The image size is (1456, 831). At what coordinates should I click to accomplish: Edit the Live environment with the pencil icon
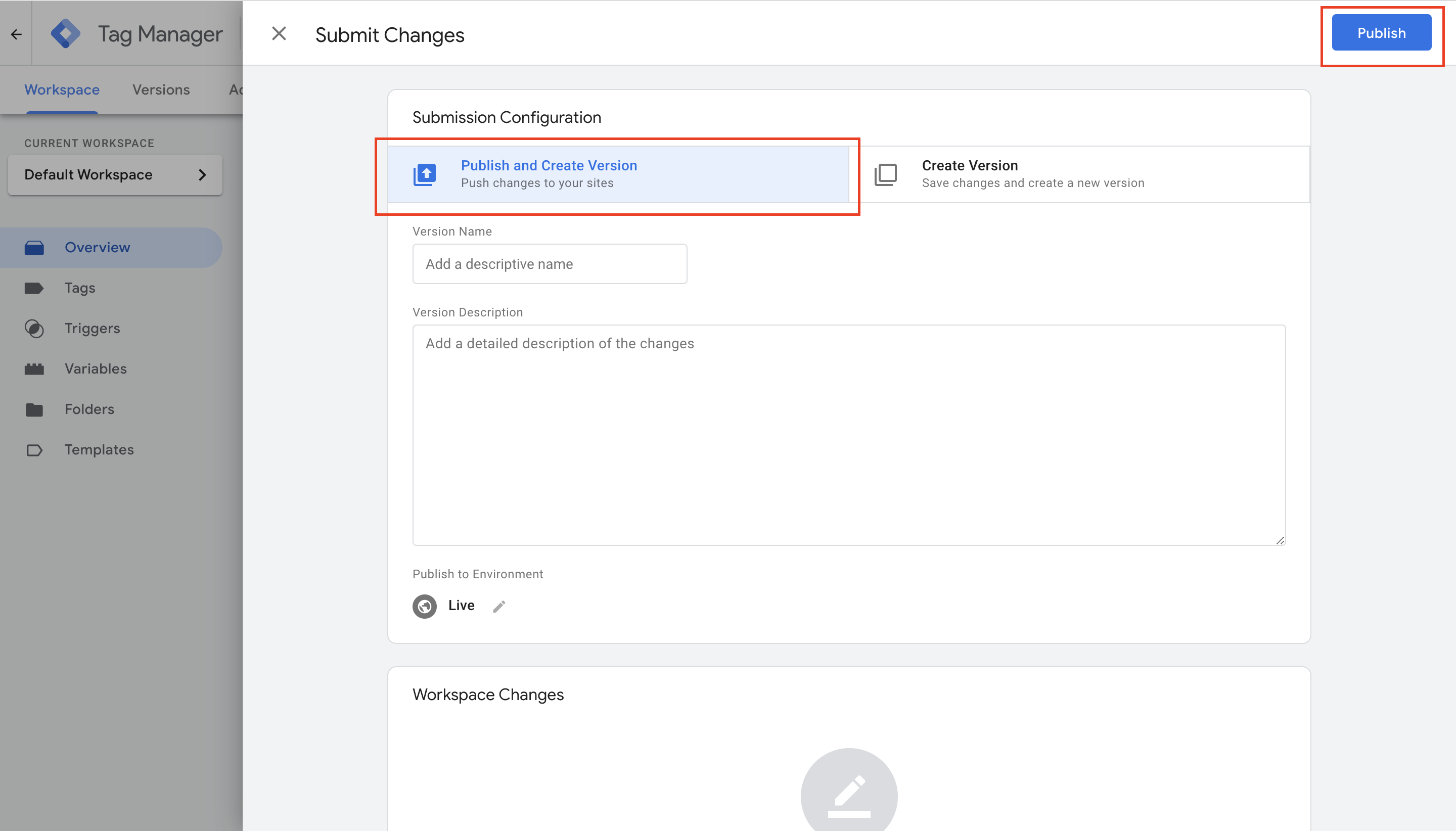pyautogui.click(x=499, y=606)
